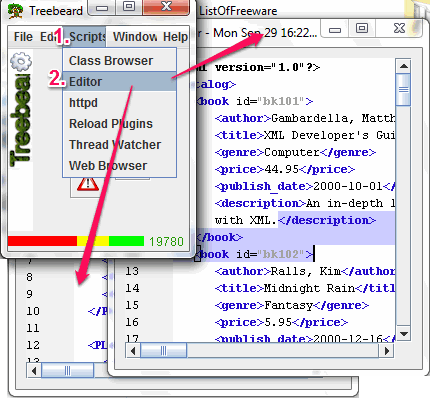The width and height of the screenshot is (430, 398).
Task: Click the title Midnight Rain line
Action: point(305,288)
